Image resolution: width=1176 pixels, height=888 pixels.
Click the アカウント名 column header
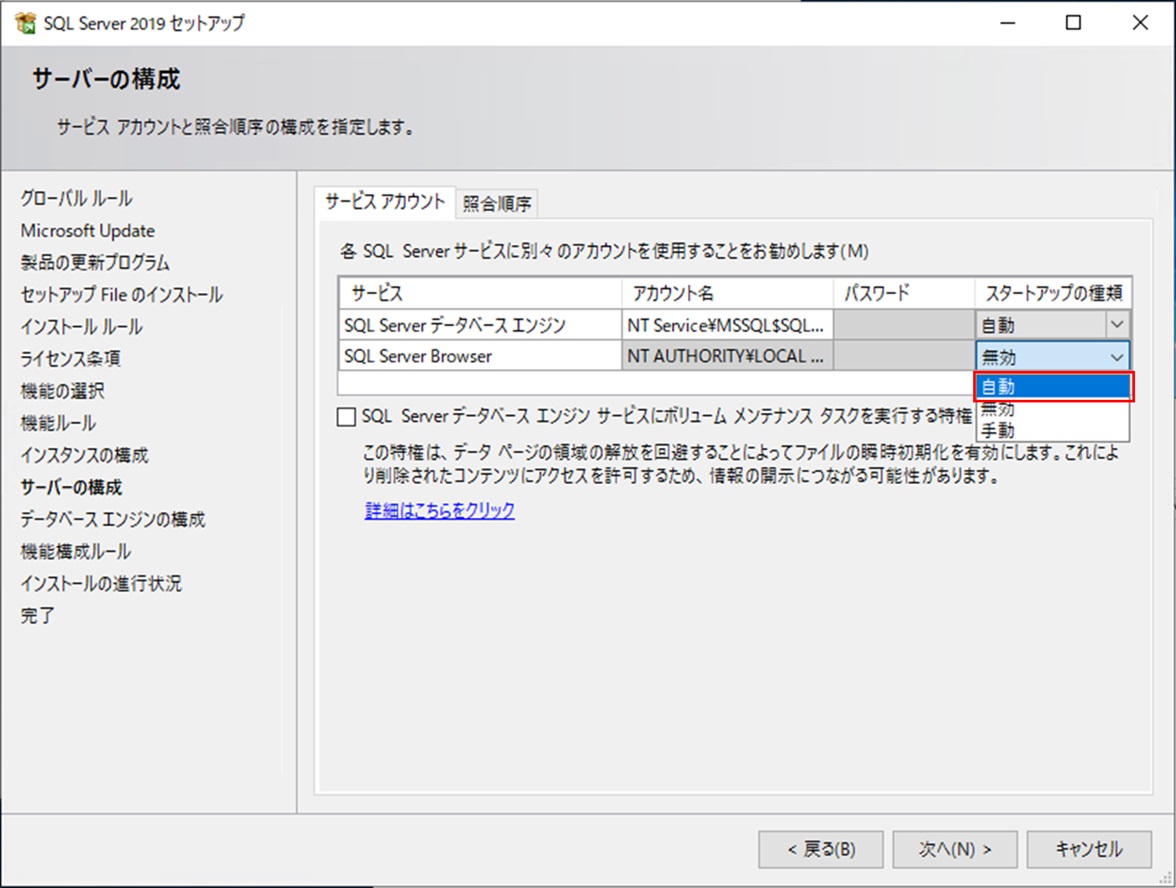click(726, 294)
